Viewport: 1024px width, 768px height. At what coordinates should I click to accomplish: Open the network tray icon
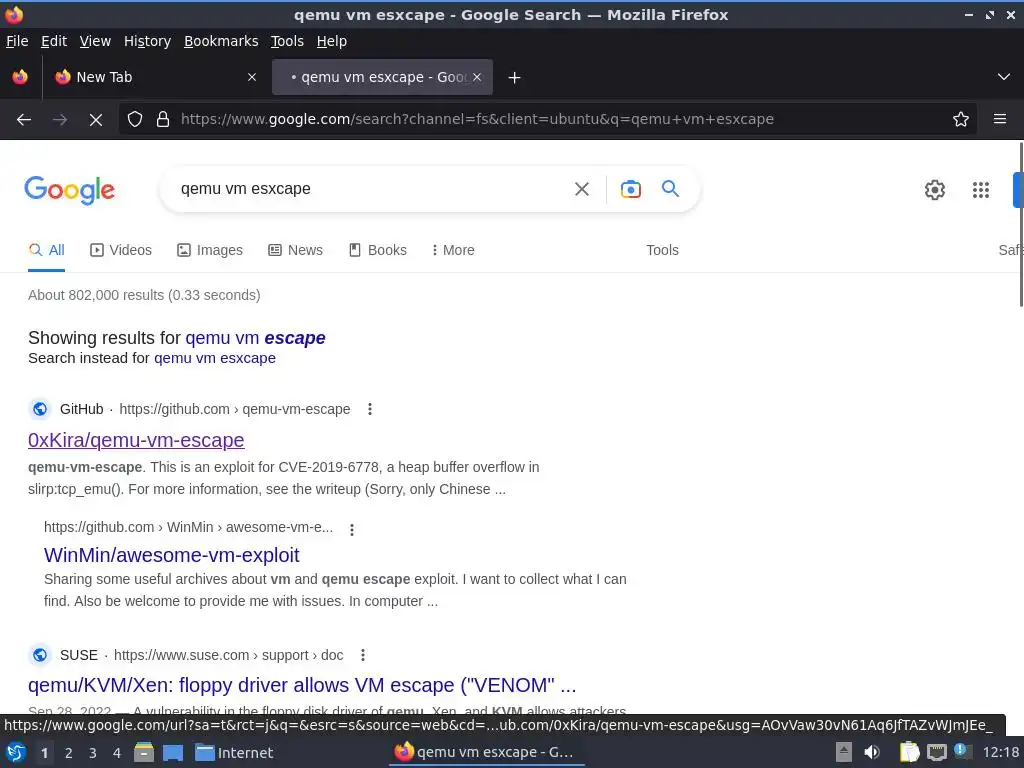pos(937,753)
